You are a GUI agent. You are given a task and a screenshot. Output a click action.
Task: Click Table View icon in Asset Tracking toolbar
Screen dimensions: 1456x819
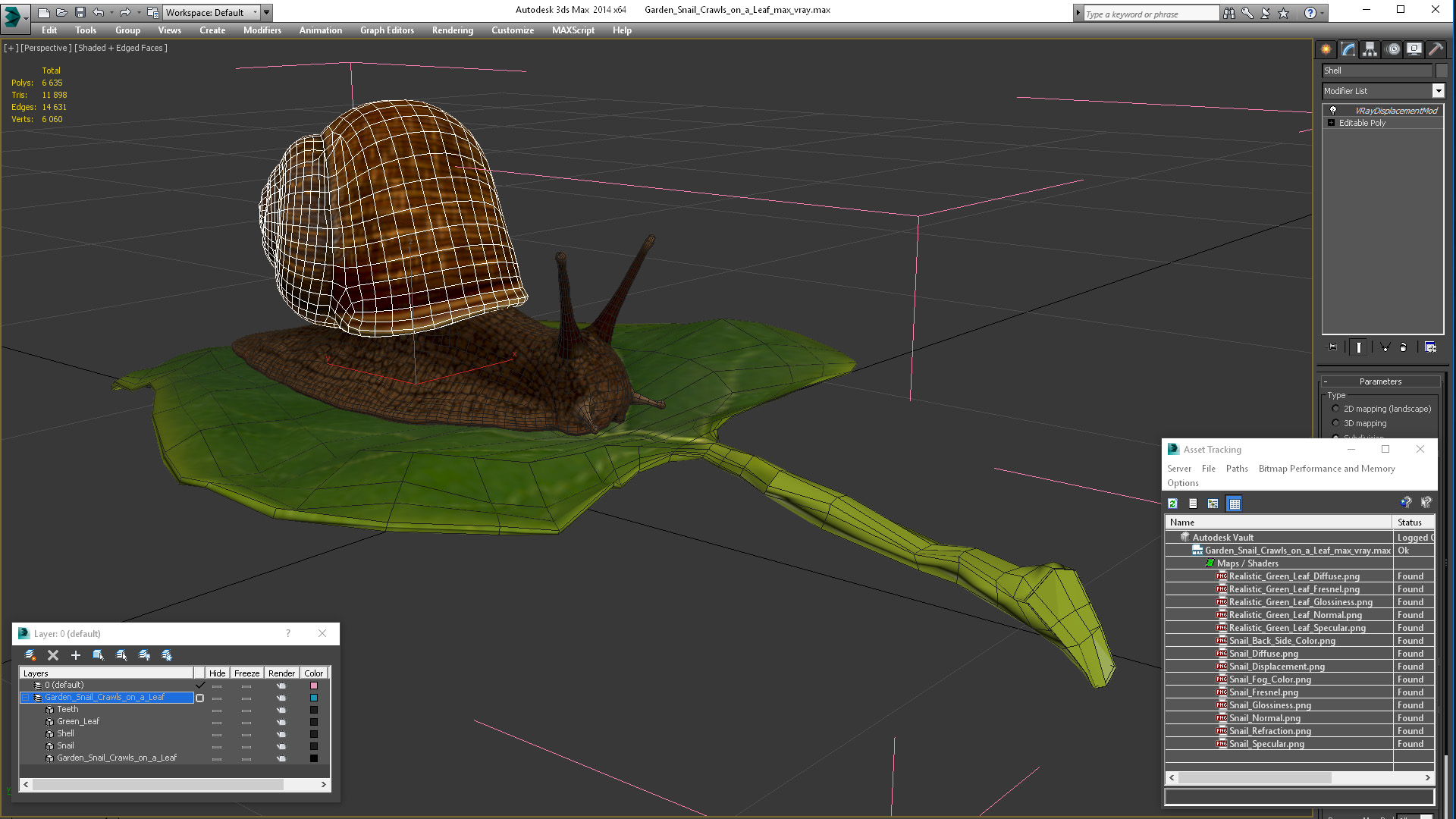click(1235, 504)
